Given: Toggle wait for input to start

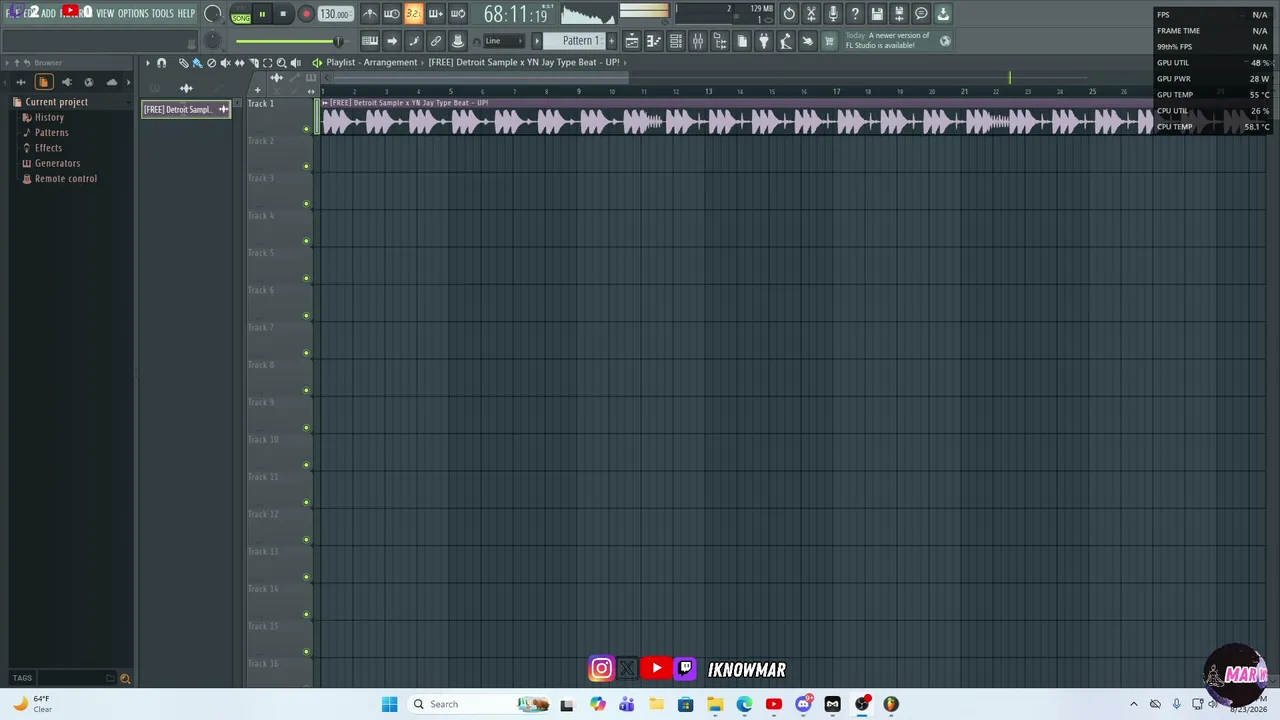Looking at the screenshot, I should pyautogui.click(x=392, y=14).
